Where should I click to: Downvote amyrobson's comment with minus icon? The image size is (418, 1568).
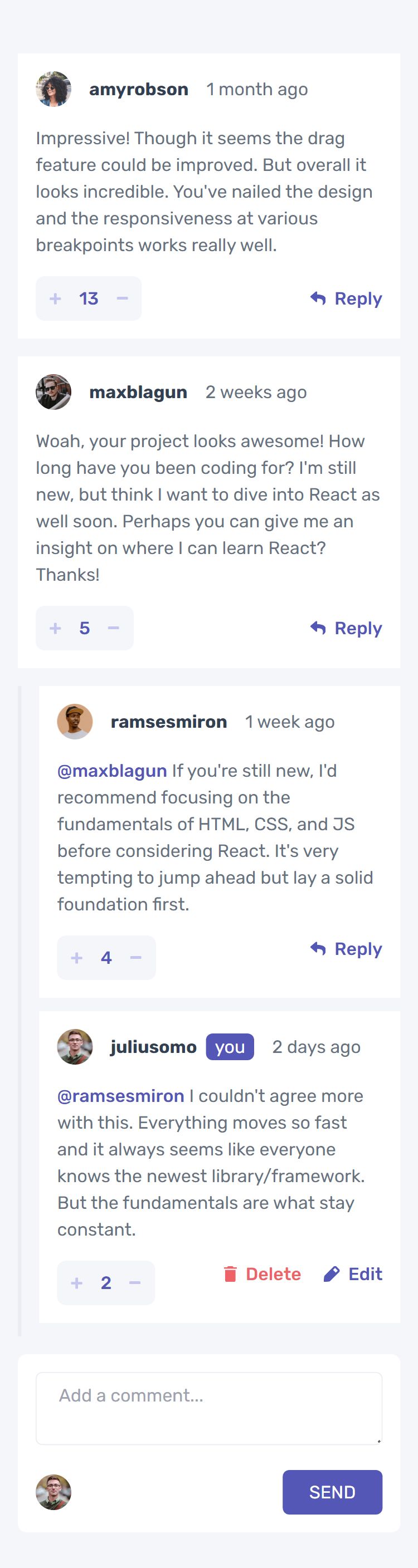coord(122,298)
